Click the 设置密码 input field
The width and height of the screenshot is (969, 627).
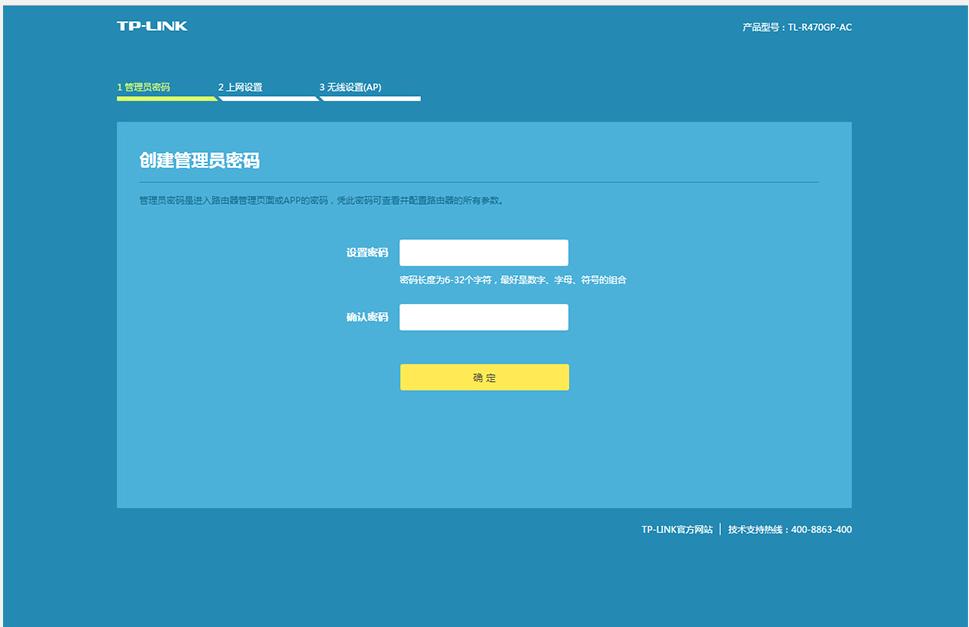pyautogui.click(x=484, y=252)
